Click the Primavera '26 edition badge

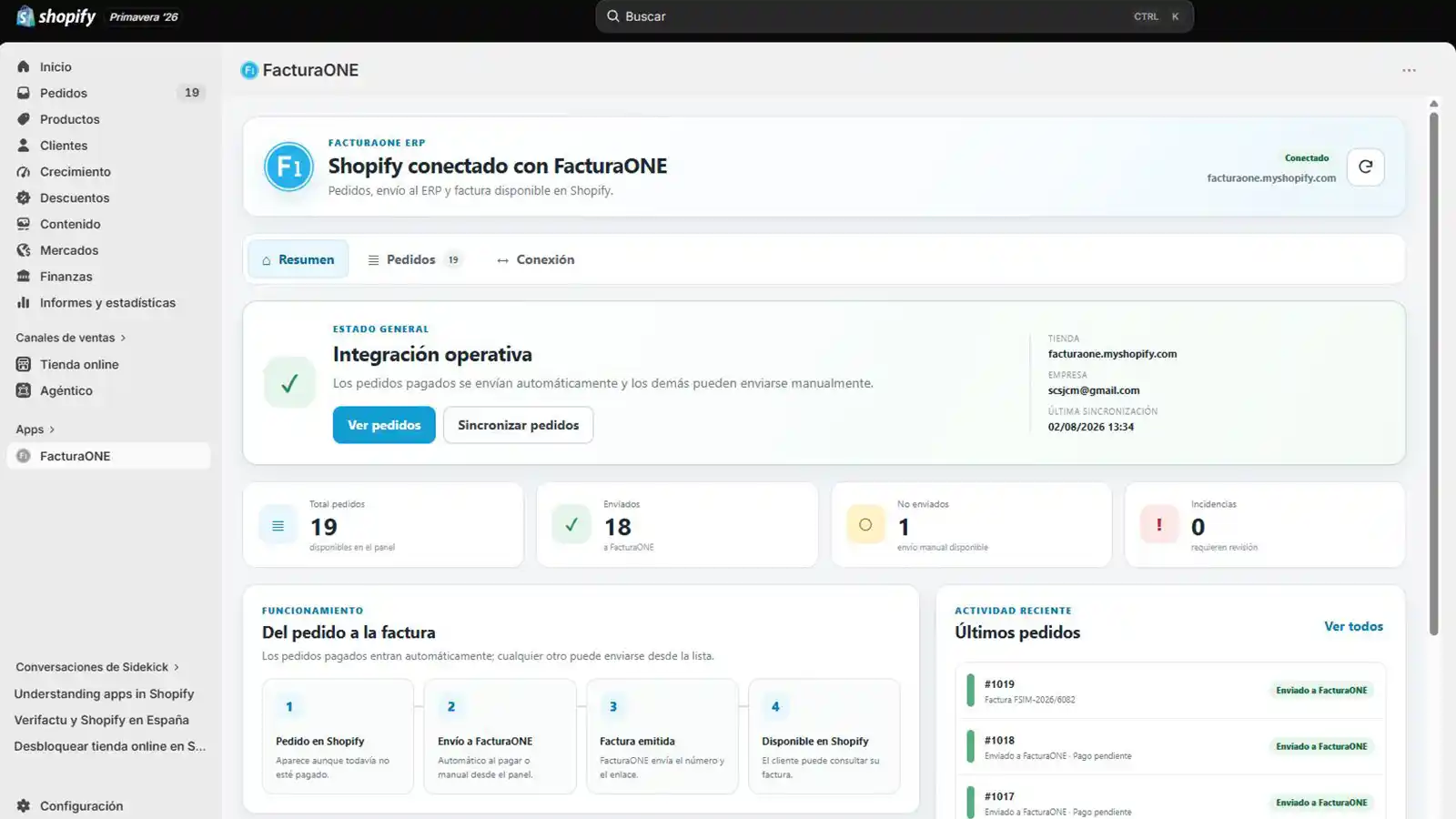coord(144,17)
